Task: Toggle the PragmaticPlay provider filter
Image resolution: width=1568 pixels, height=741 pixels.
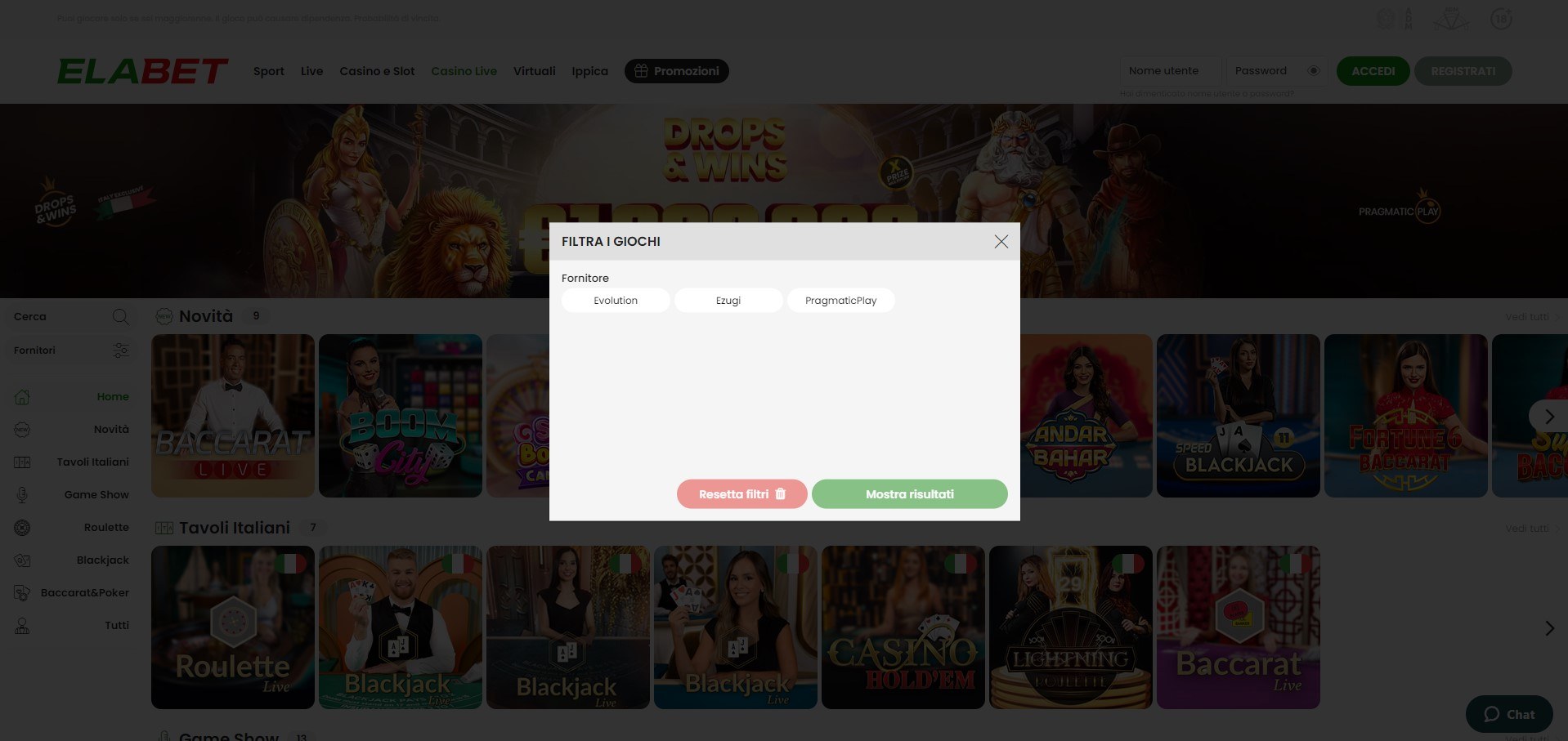Action: [x=840, y=301]
